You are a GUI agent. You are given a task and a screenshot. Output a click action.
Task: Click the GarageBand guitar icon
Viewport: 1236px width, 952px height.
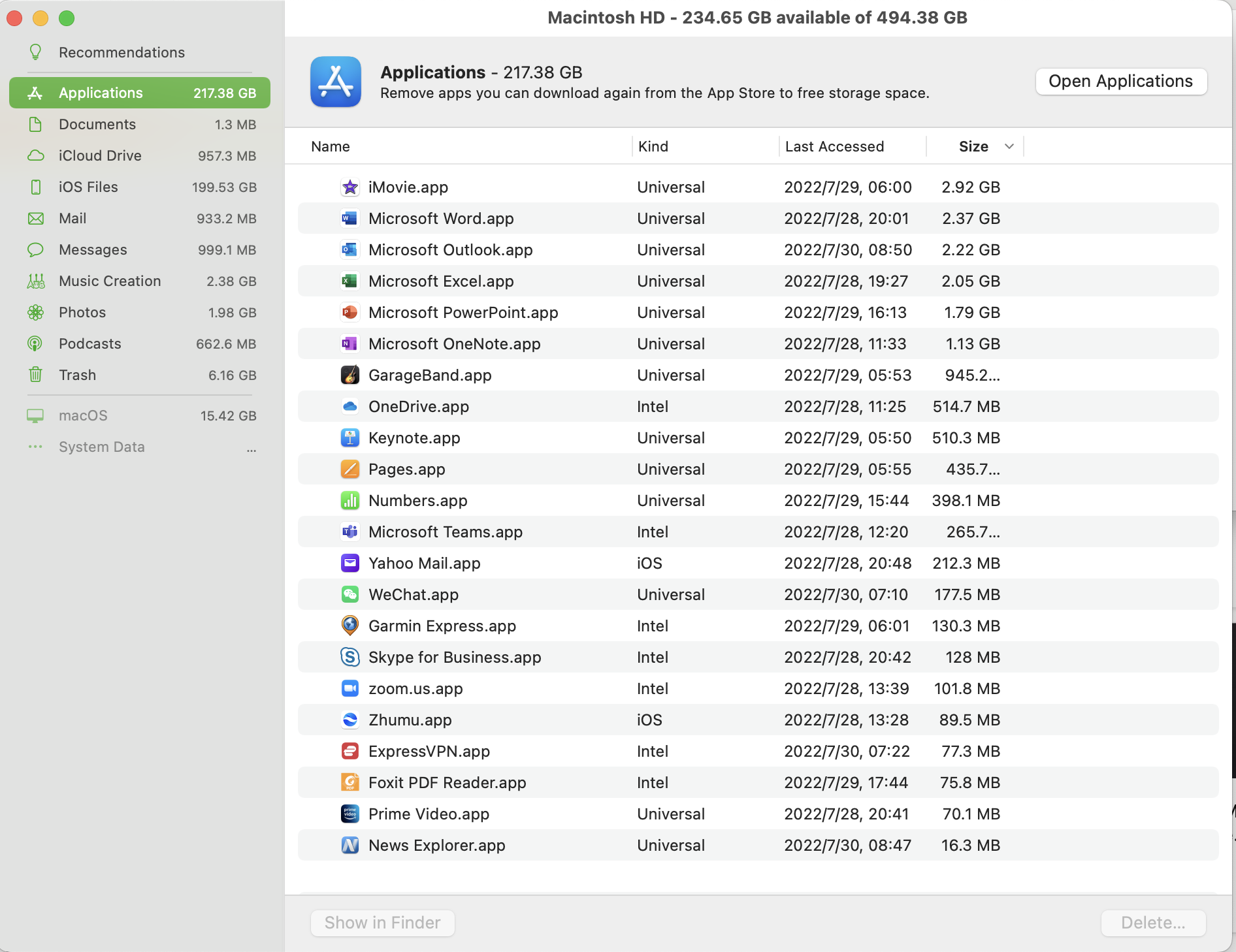click(350, 375)
